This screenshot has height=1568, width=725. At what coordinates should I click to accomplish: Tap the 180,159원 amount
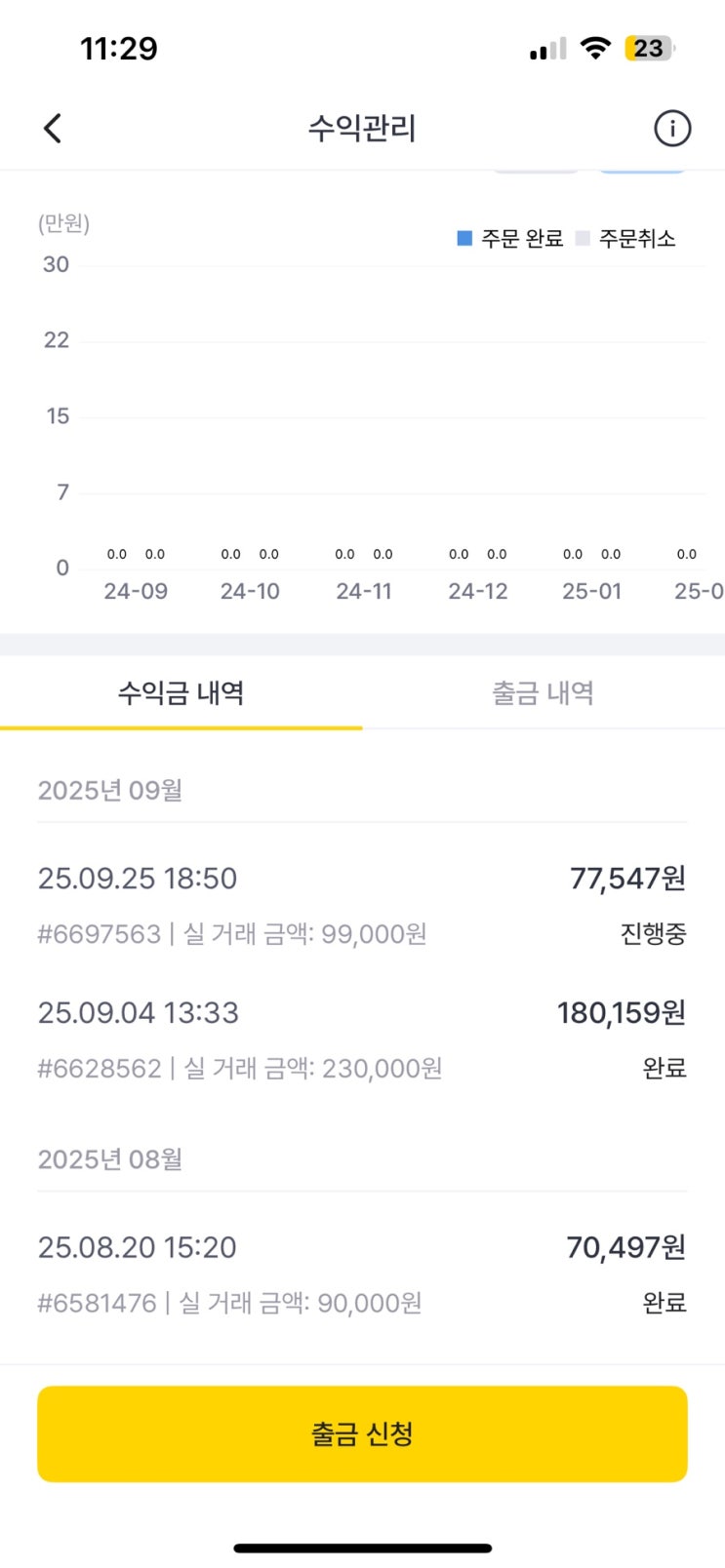(x=621, y=1013)
